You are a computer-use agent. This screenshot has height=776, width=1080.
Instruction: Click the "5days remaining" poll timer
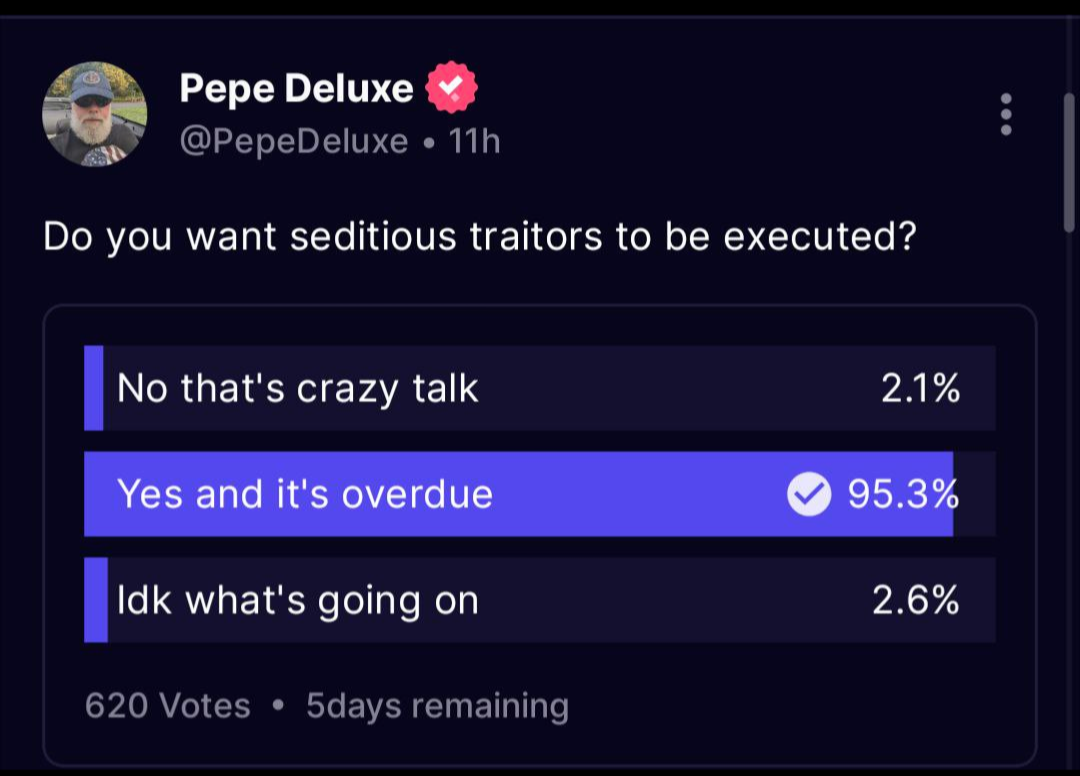pos(437,706)
